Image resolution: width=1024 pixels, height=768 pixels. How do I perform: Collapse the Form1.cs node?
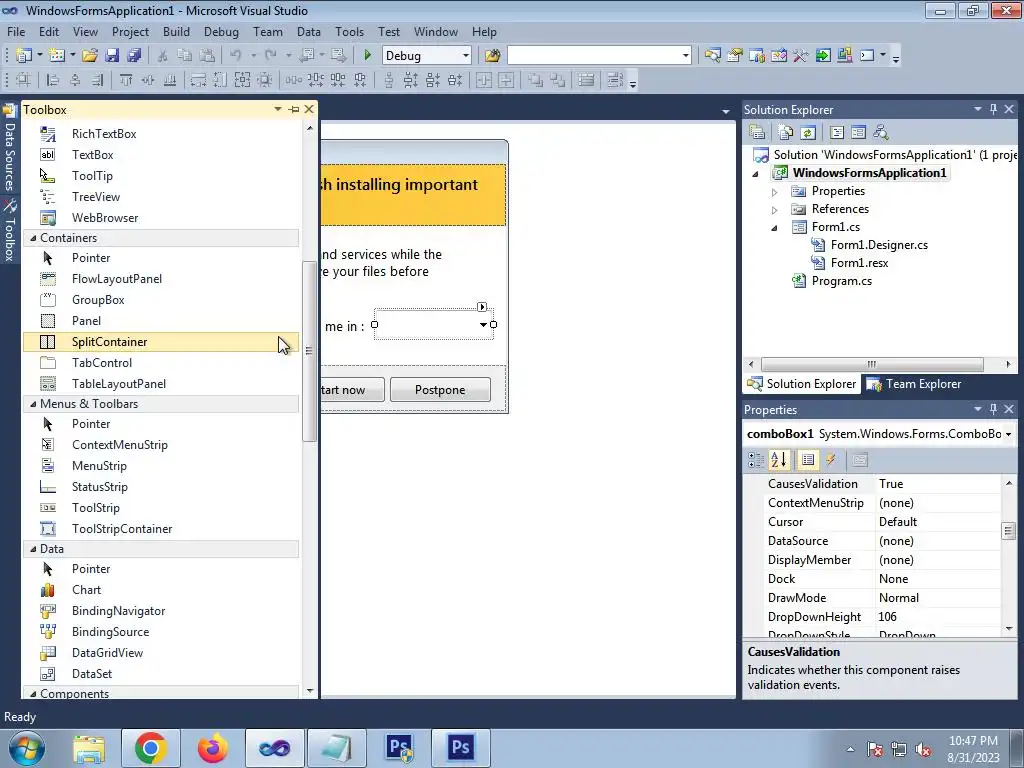click(775, 228)
